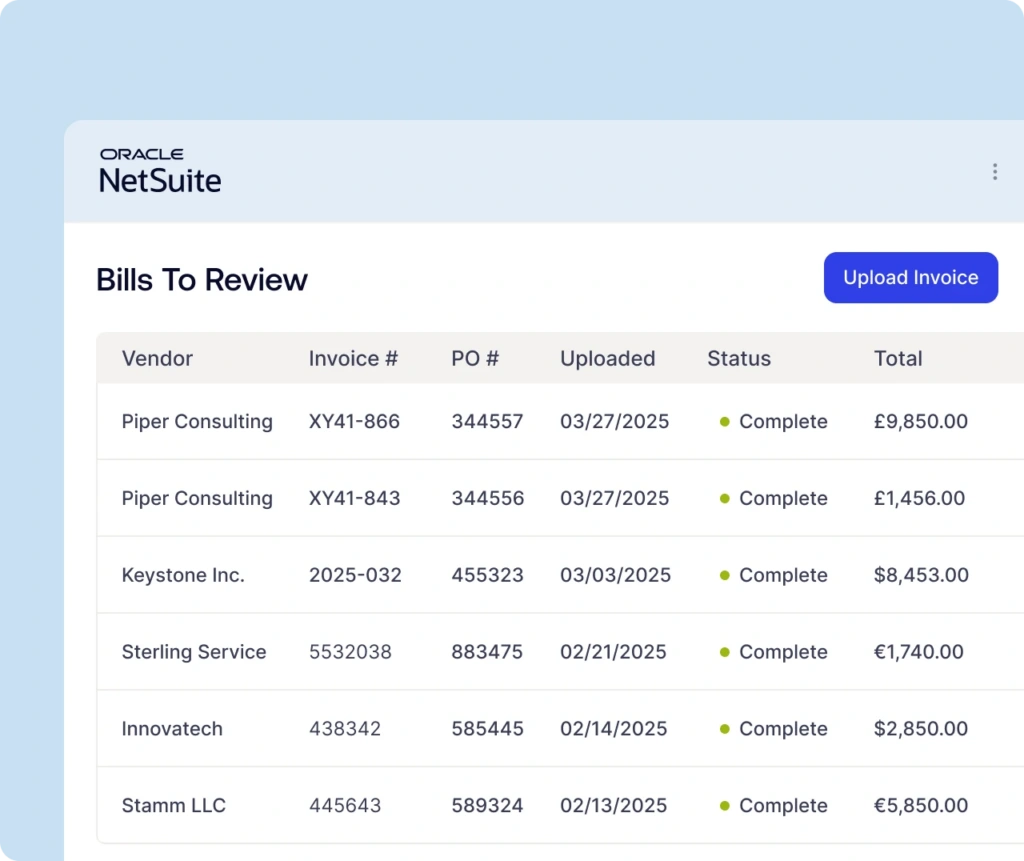Screen dimensions: 1024x861
Task: Click PO number 455323
Action: pyautogui.click(x=487, y=576)
